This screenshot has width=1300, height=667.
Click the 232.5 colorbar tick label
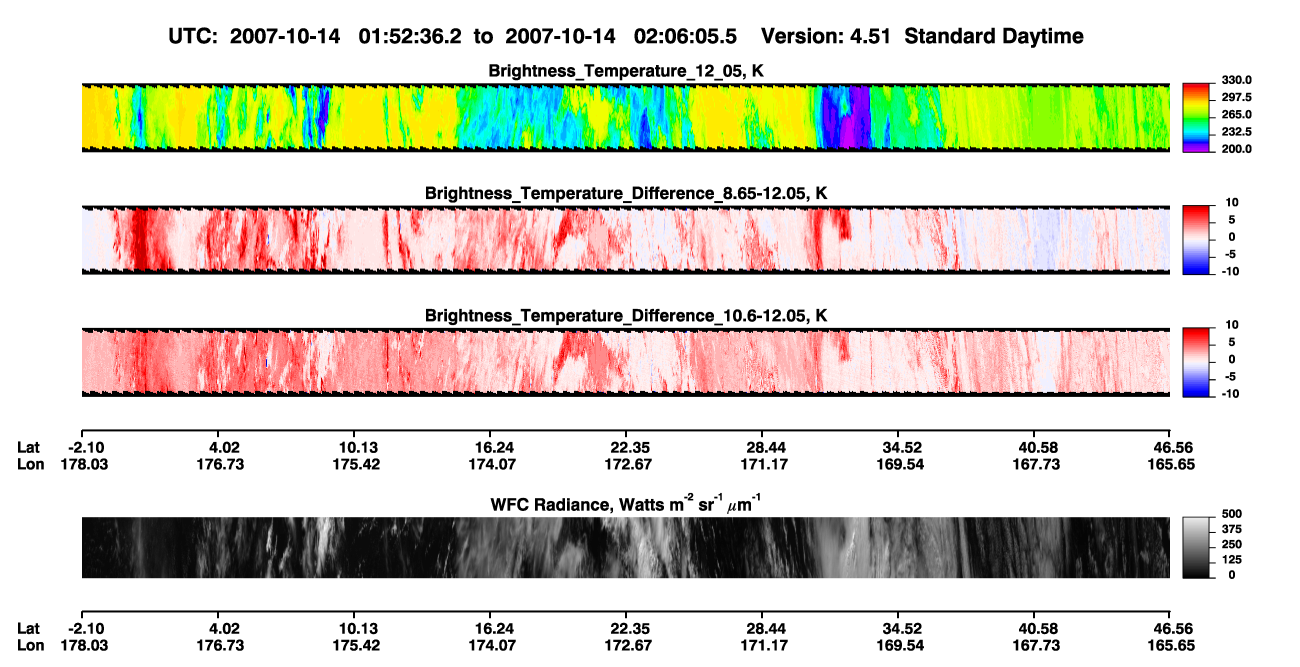(x=1237, y=132)
